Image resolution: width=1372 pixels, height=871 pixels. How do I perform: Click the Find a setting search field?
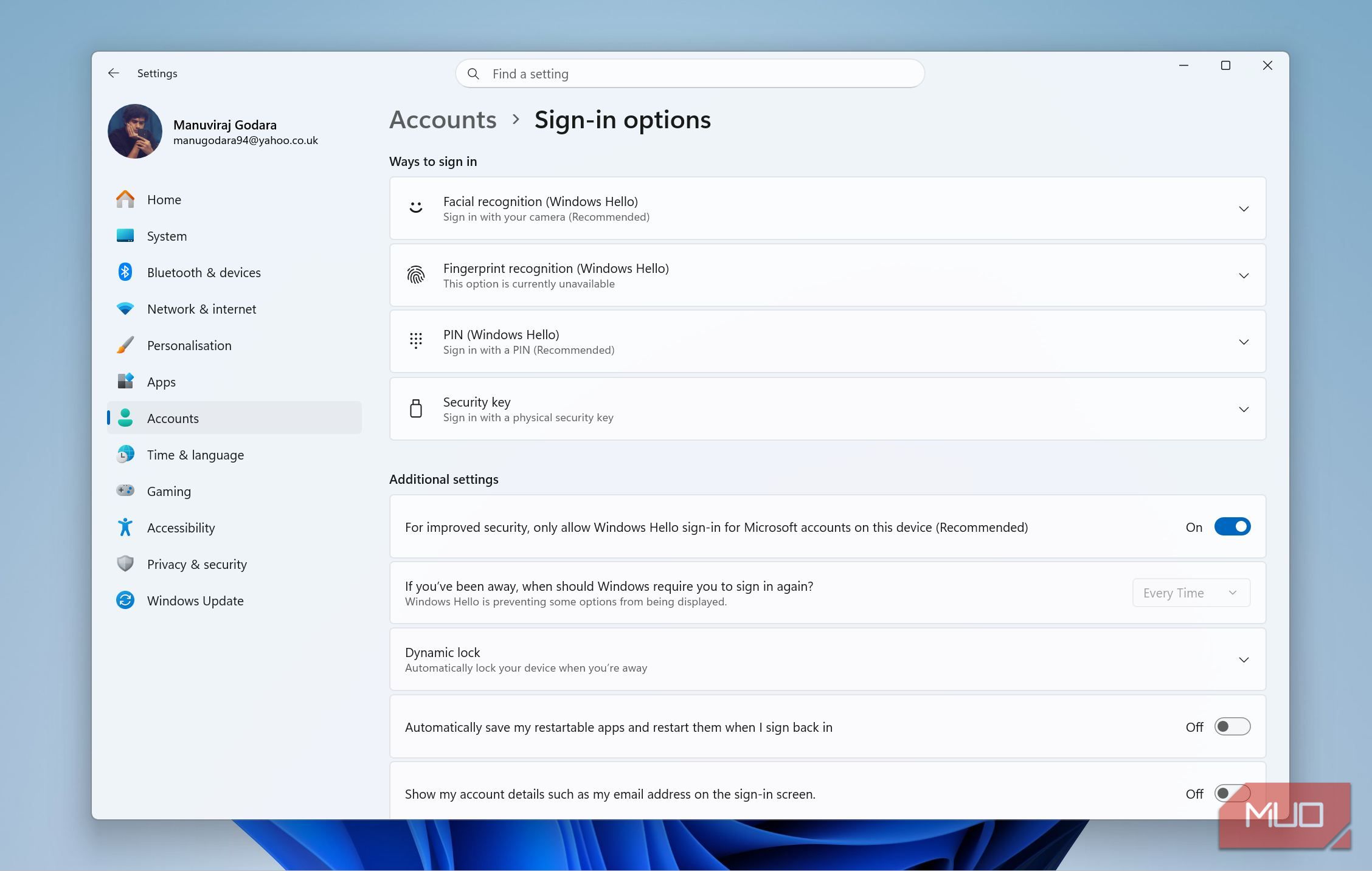point(690,74)
